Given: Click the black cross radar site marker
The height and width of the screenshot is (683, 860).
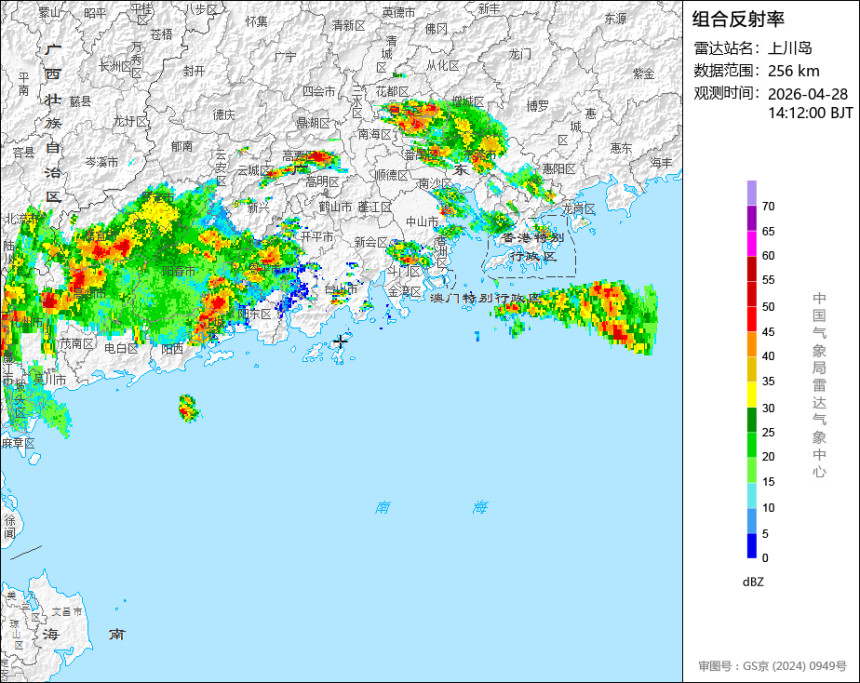Looking at the screenshot, I should [341, 341].
